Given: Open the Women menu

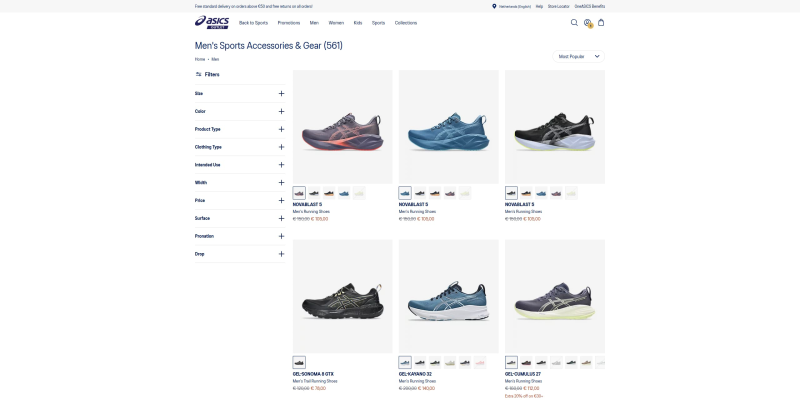Looking at the screenshot, I should click(336, 23).
